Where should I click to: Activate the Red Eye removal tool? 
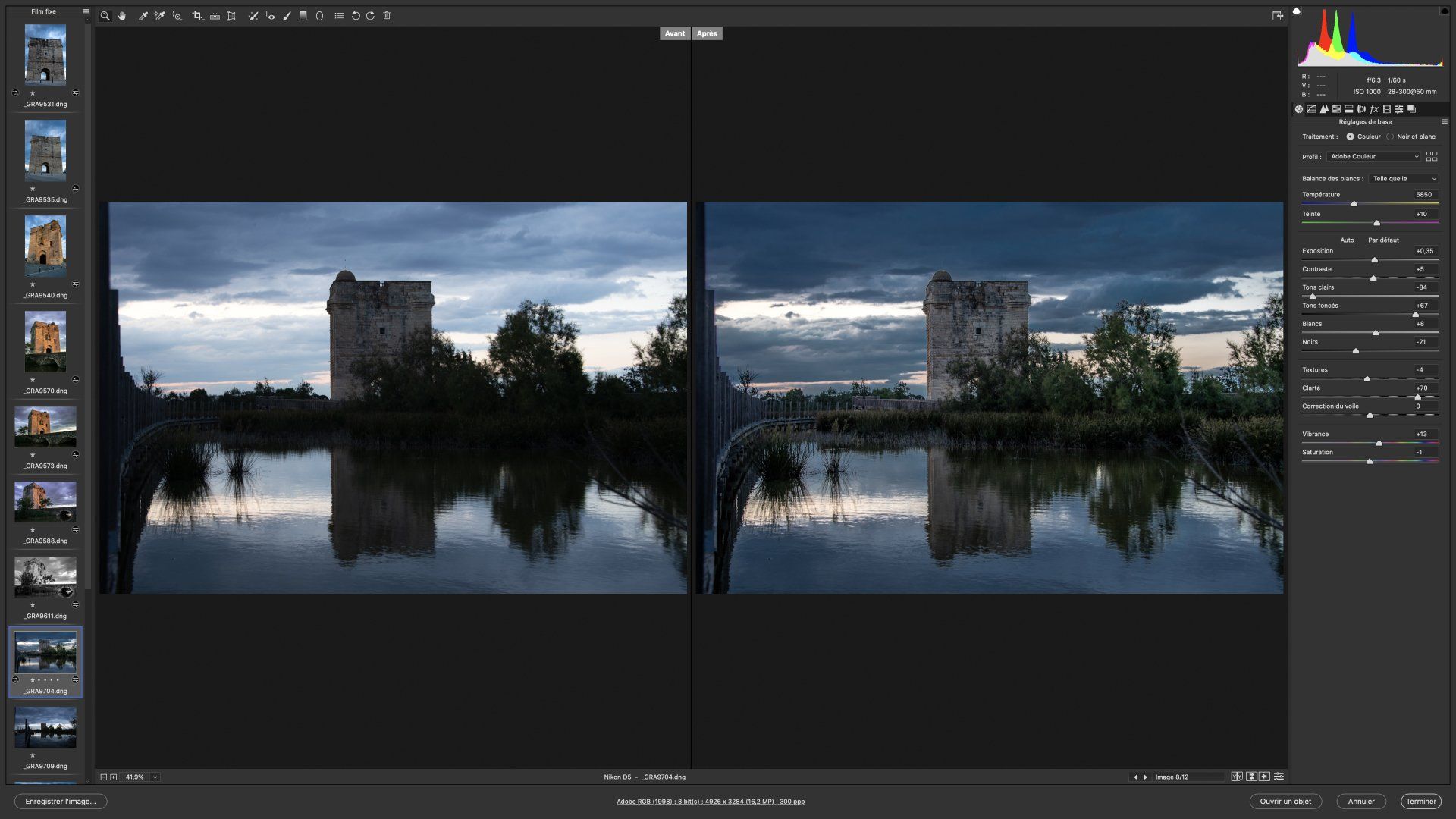(x=270, y=16)
